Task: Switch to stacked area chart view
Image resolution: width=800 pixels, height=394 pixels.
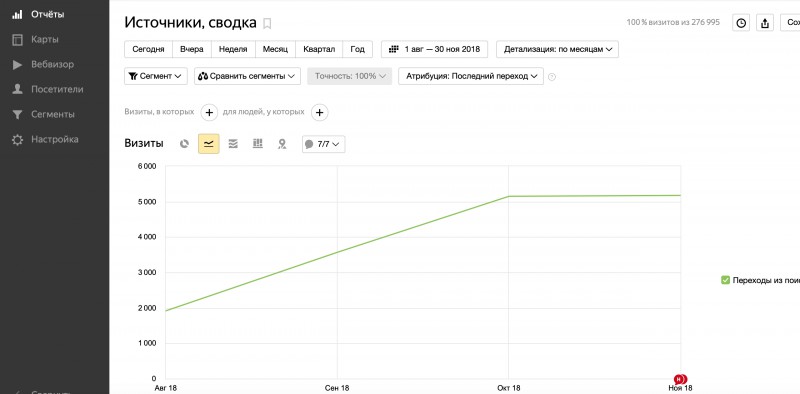Action: coord(233,144)
